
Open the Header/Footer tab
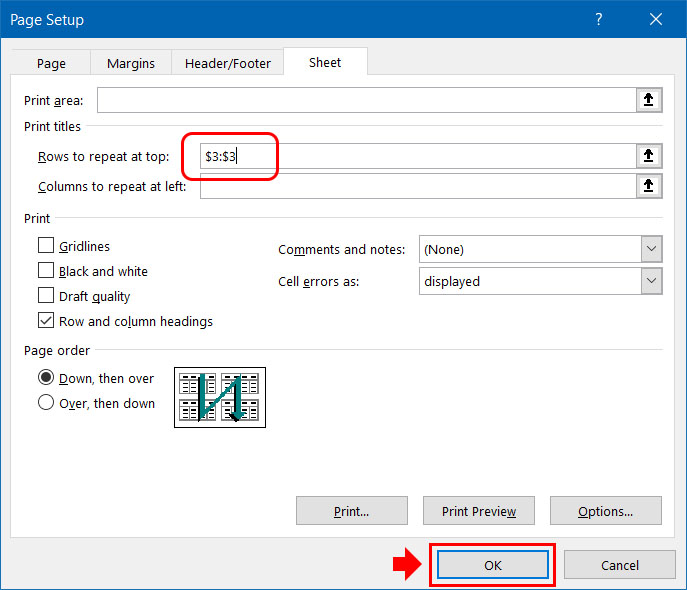pos(228,63)
